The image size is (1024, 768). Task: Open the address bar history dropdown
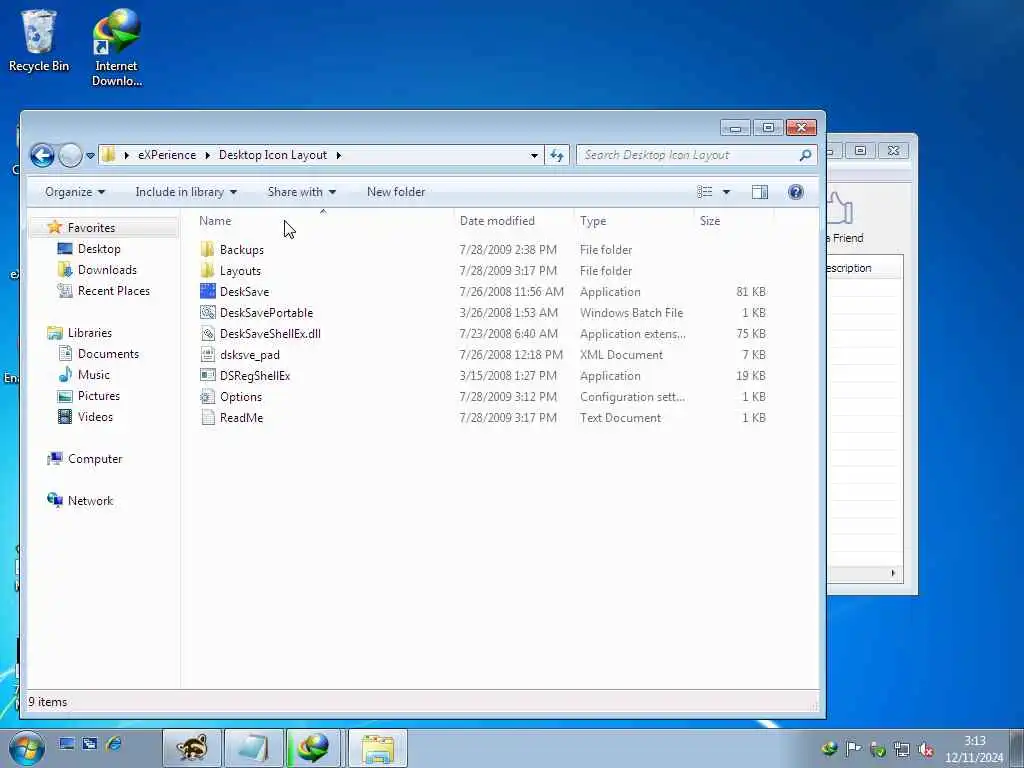click(x=534, y=155)
